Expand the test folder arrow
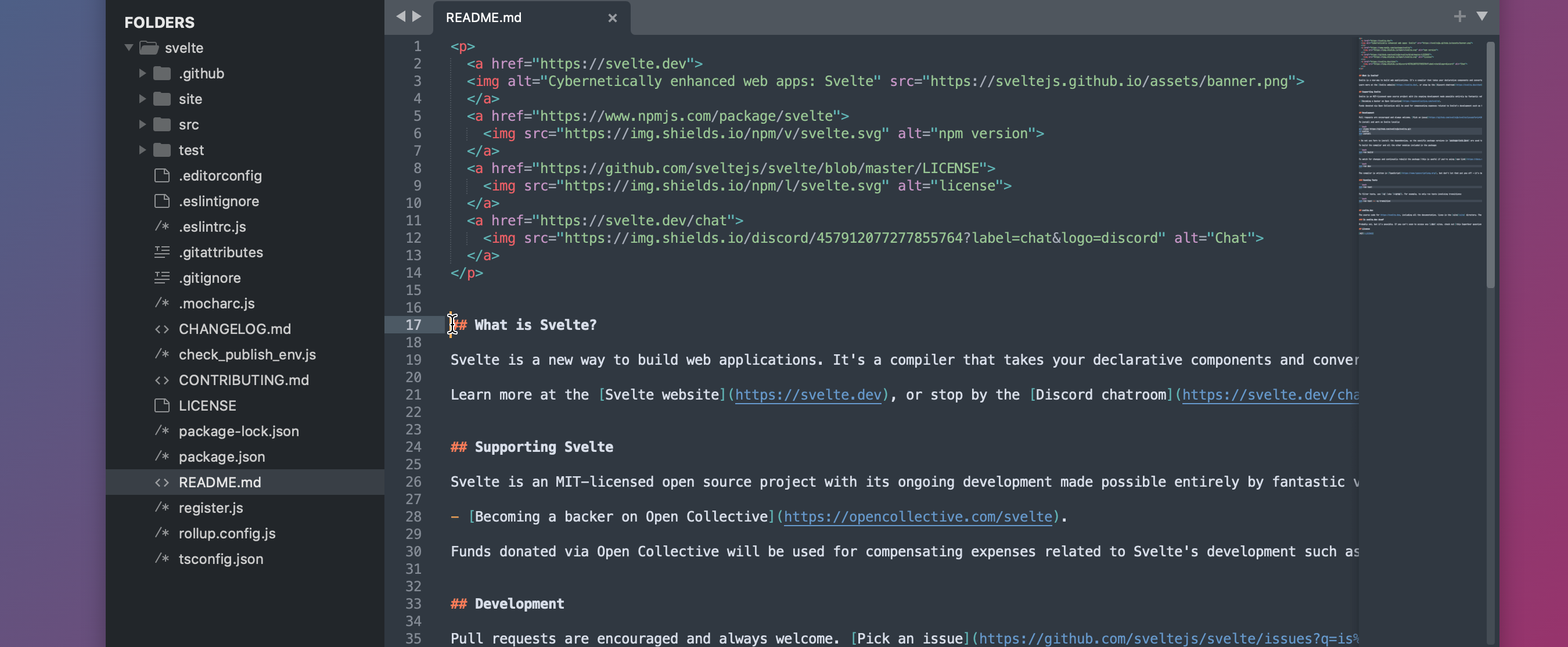 (x=142, y=150)
